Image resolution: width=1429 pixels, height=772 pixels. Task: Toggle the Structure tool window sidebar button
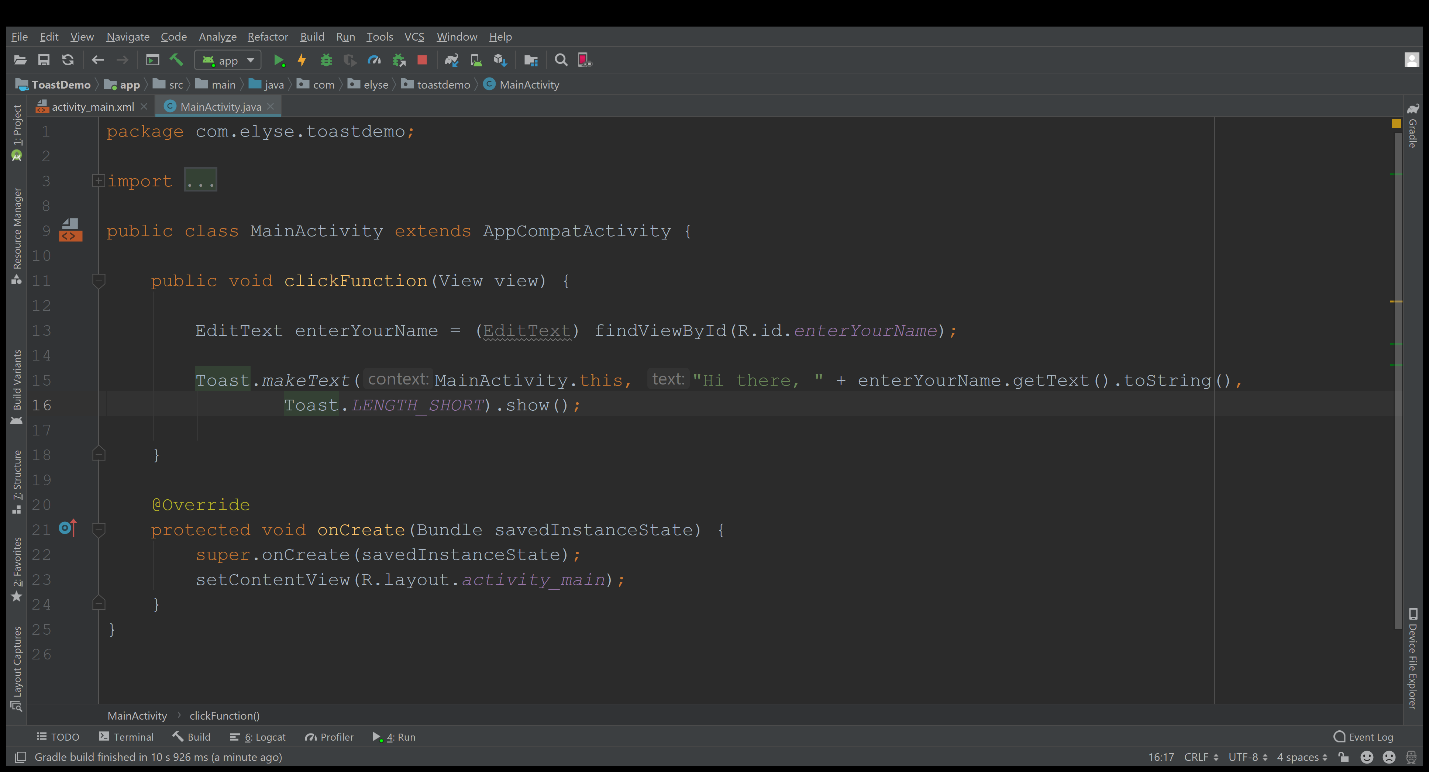pos(17,481)
